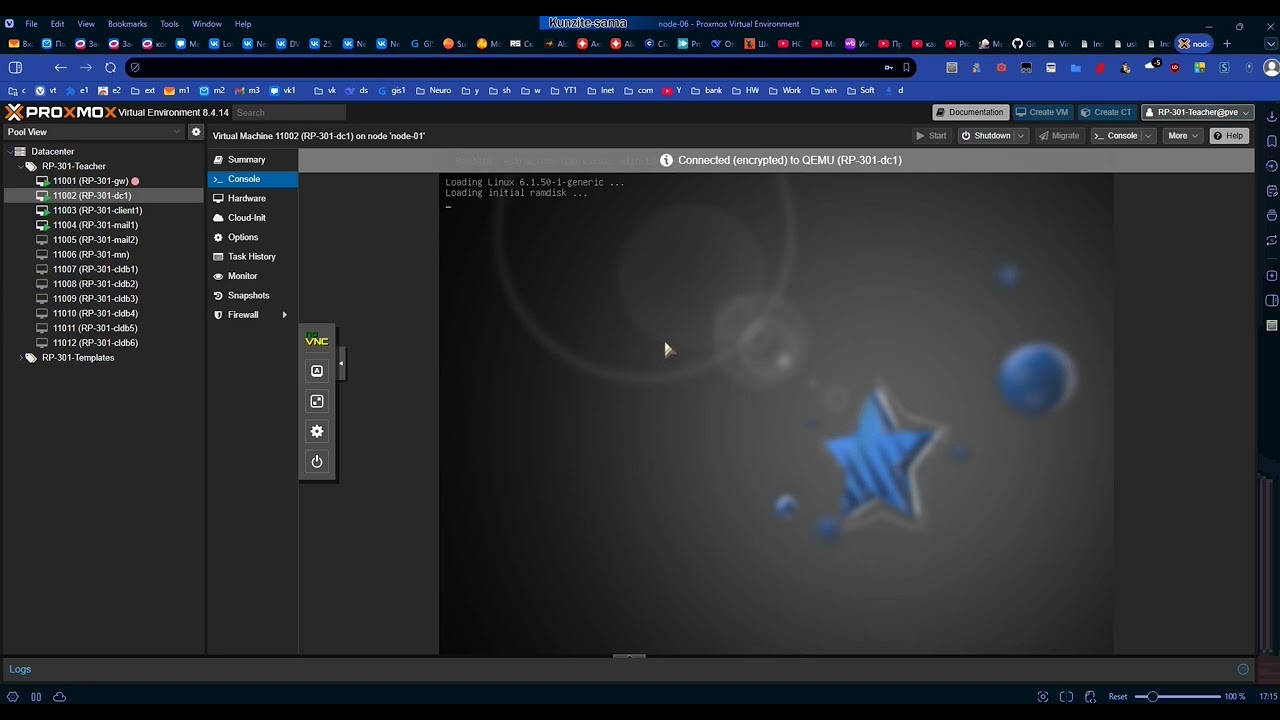The image size is (1280, 720).
Task: Click the Create VM button
Action: coord(1042,112)
